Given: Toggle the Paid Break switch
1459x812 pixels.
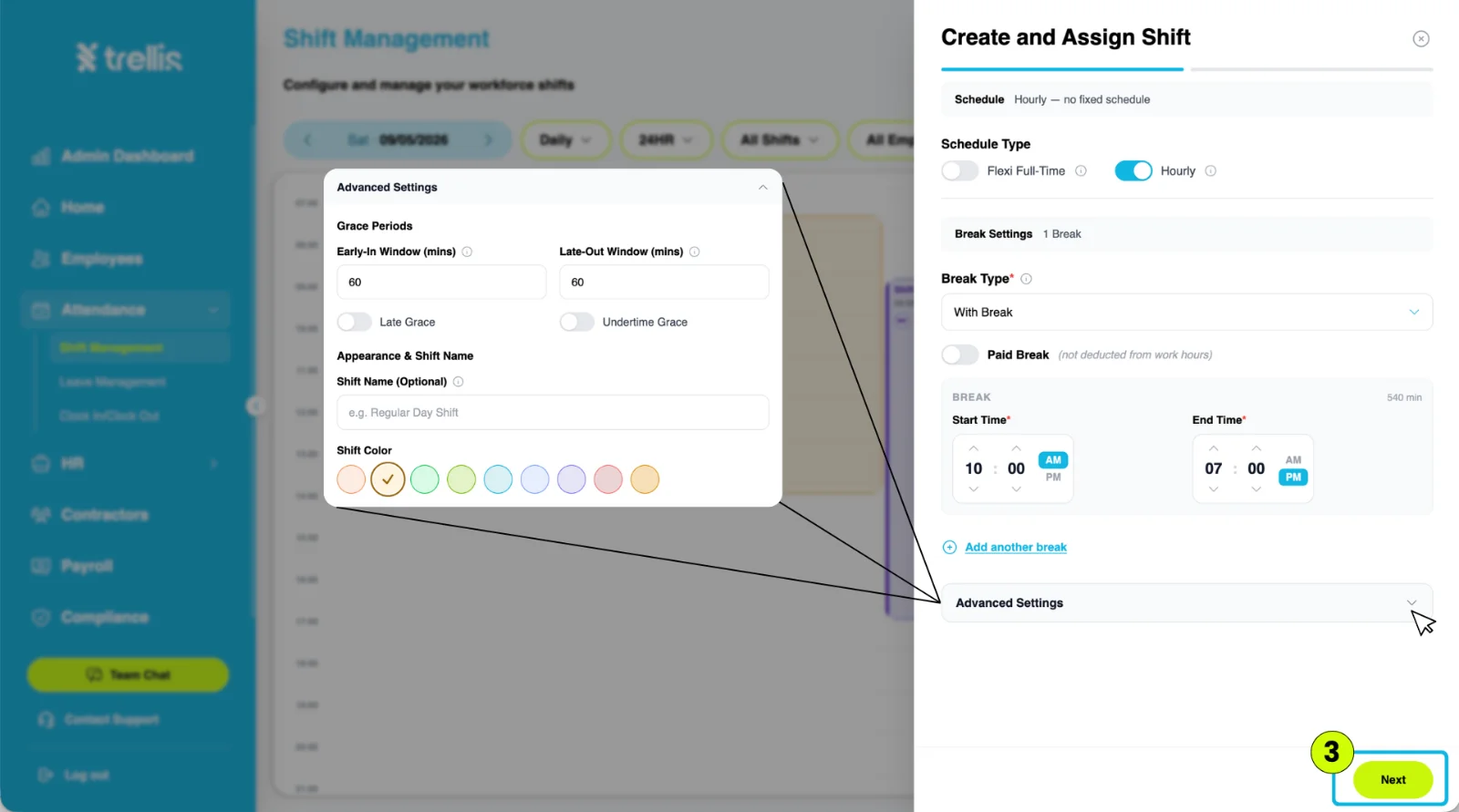Looking at the screenshot, I should (x=959, y=355).
